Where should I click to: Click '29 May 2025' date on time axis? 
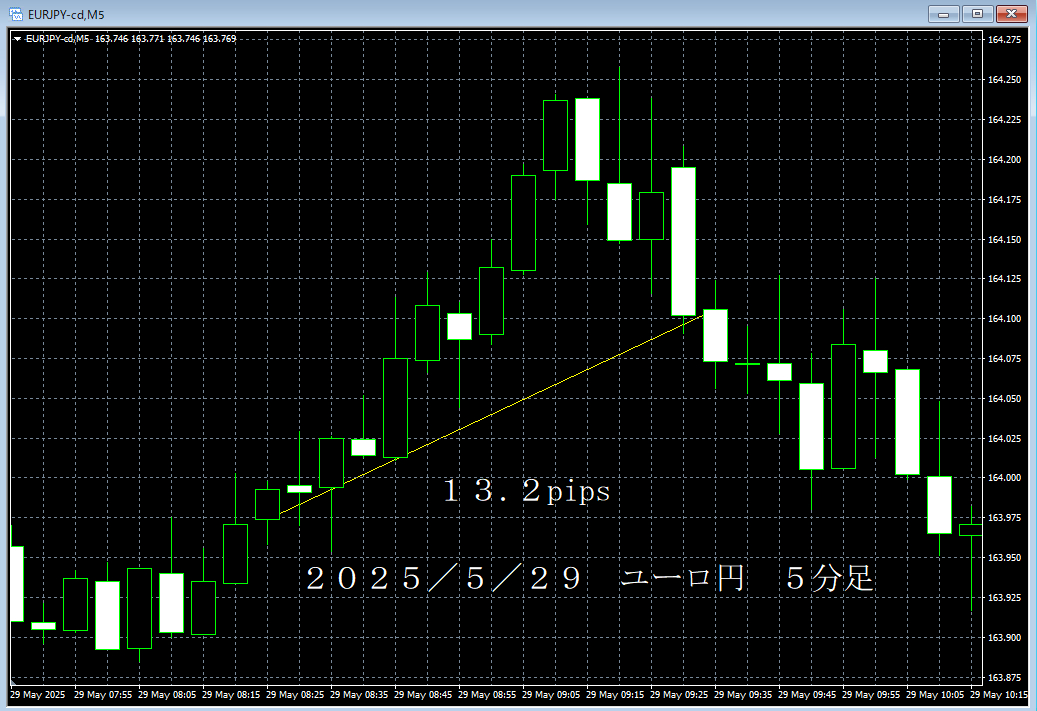pos(38,694)
